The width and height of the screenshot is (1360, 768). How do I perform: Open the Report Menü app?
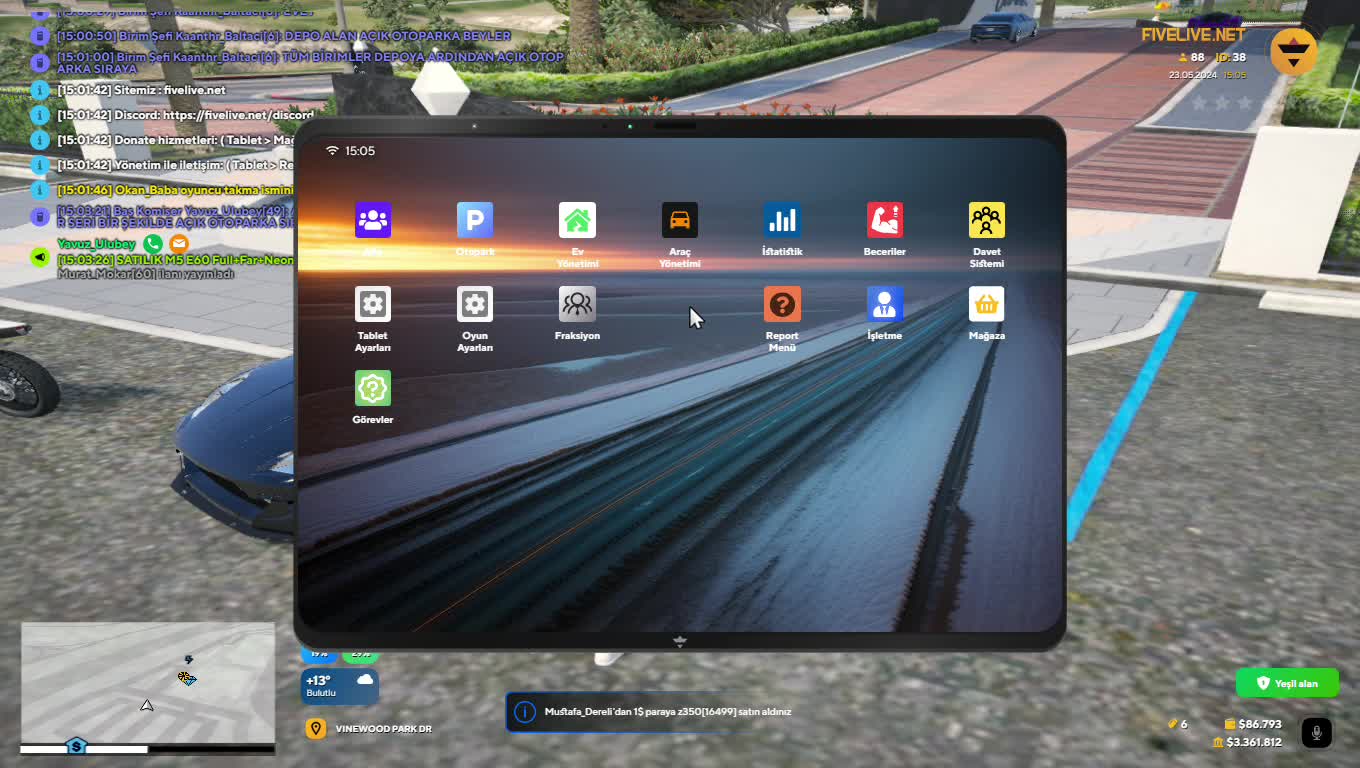(x=781, y=305)
